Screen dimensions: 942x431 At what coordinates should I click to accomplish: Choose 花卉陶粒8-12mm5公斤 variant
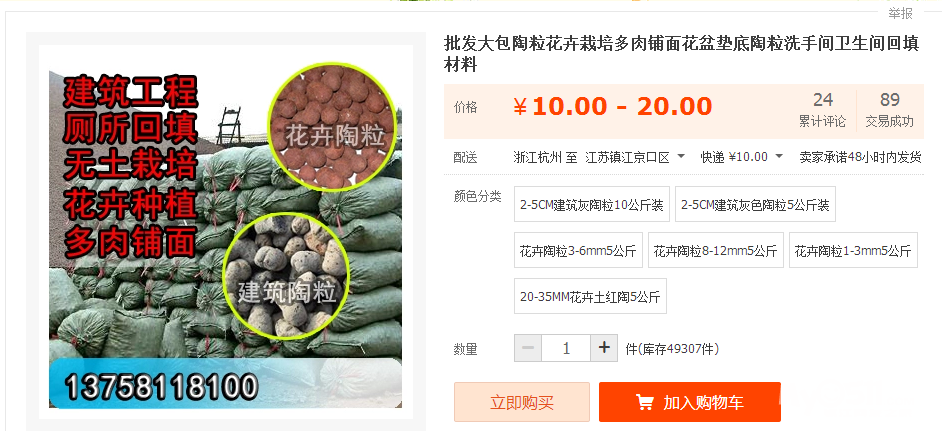coord(716,250)
